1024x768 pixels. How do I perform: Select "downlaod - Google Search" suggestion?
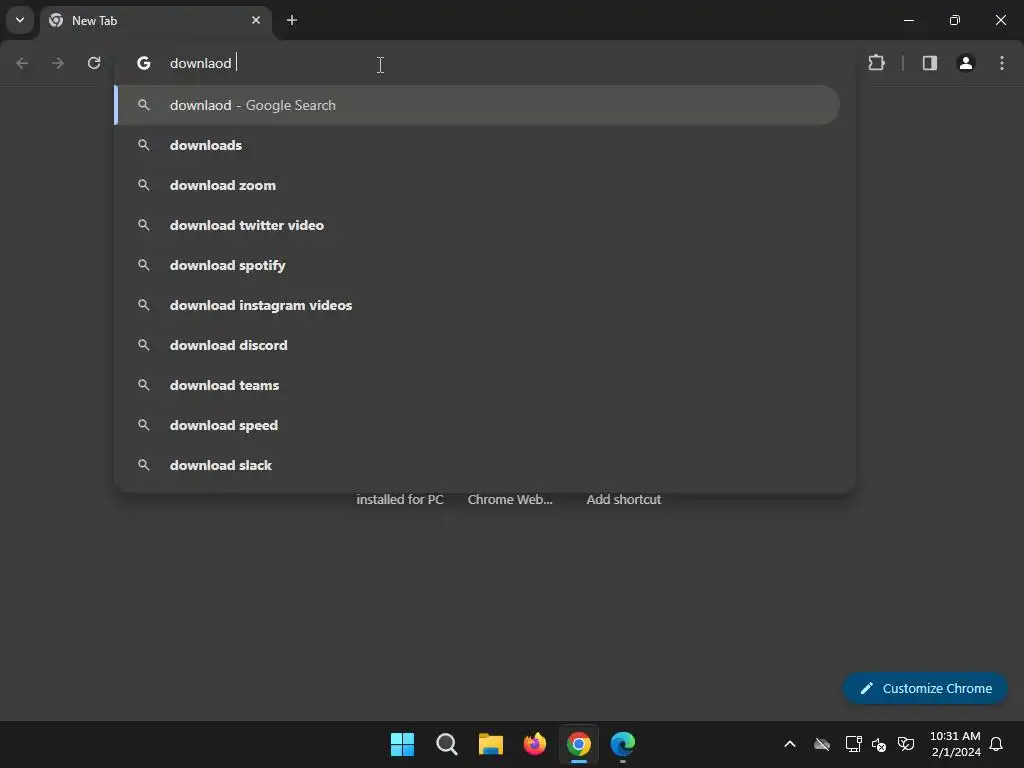tap(477, 105)
